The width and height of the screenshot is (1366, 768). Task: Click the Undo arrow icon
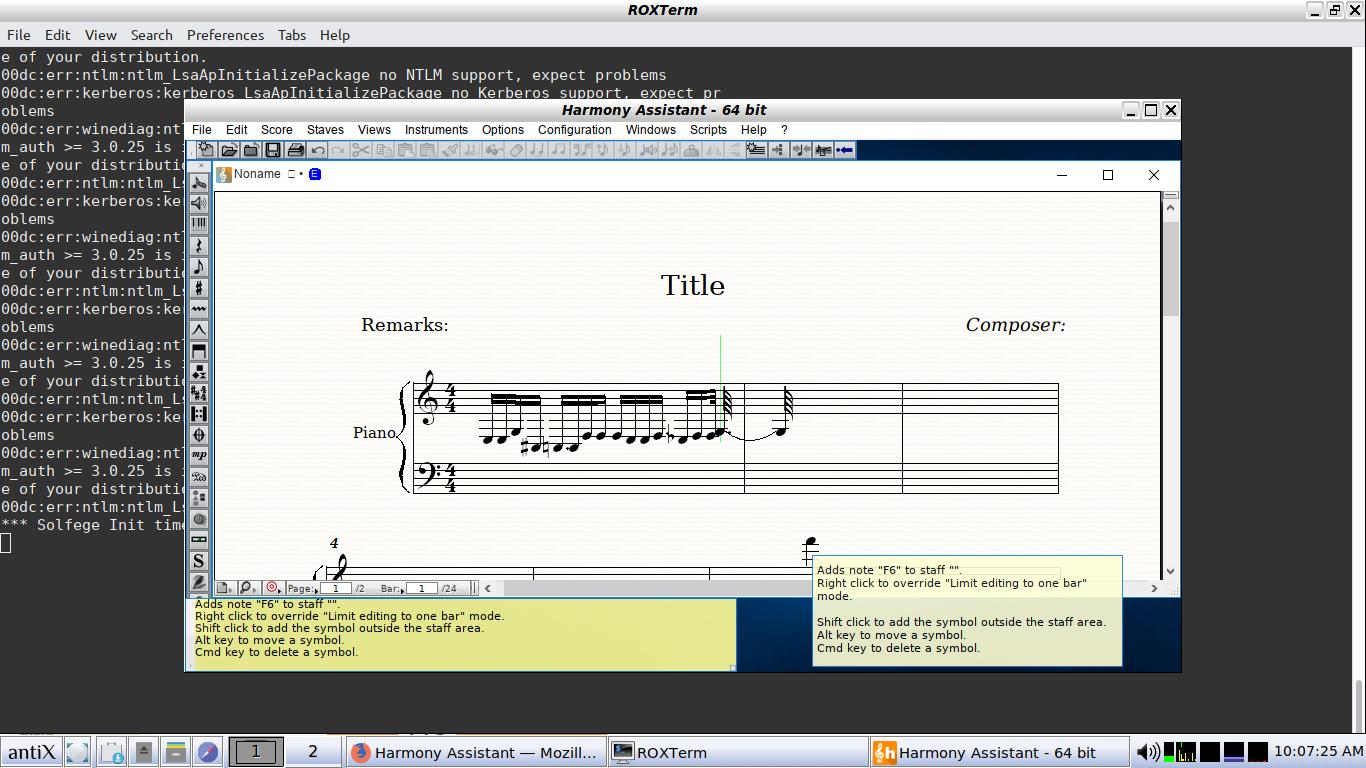tap(317, 150)
